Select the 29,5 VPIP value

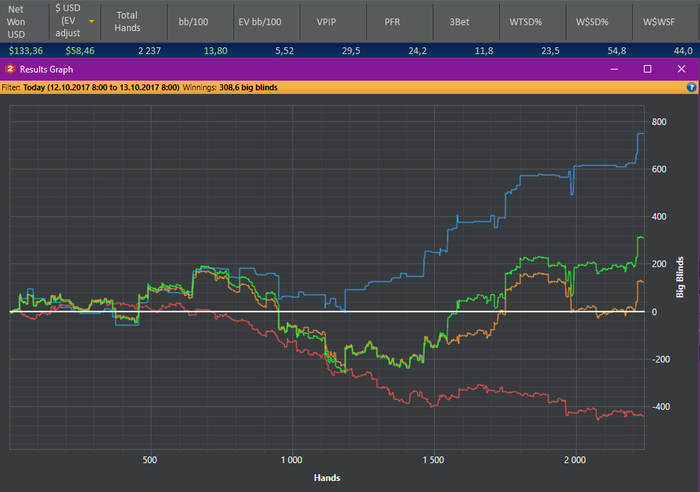[351, 50]
